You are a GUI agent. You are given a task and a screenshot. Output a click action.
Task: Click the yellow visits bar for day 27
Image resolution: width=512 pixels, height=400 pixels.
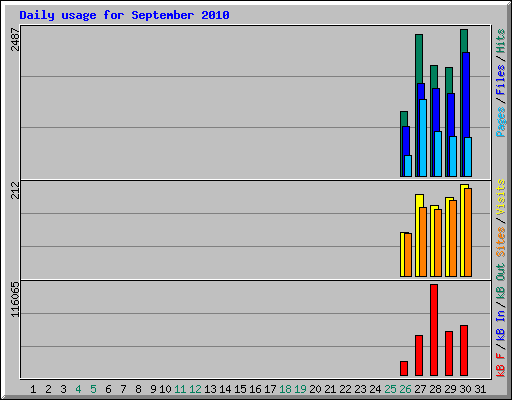418,235
